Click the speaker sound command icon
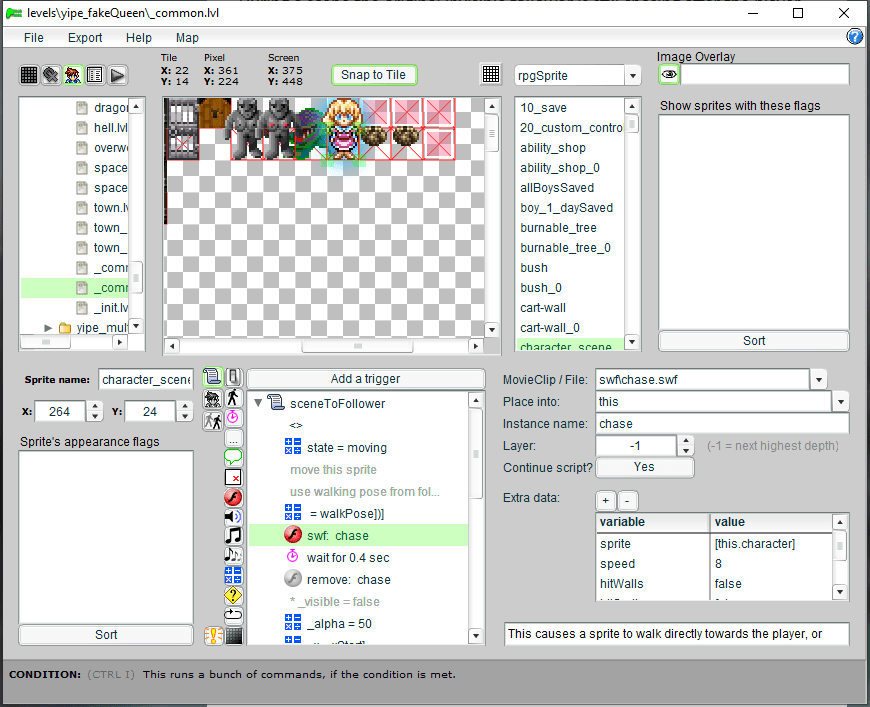The width and height of the screenshot is (870, 707). tap(233, 516)
